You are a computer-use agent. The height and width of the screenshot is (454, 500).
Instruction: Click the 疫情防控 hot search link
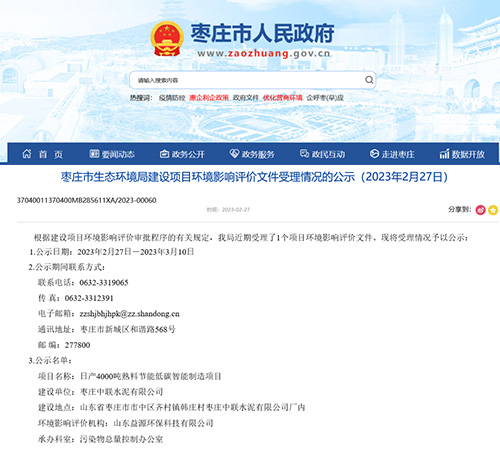pos(172,98)
